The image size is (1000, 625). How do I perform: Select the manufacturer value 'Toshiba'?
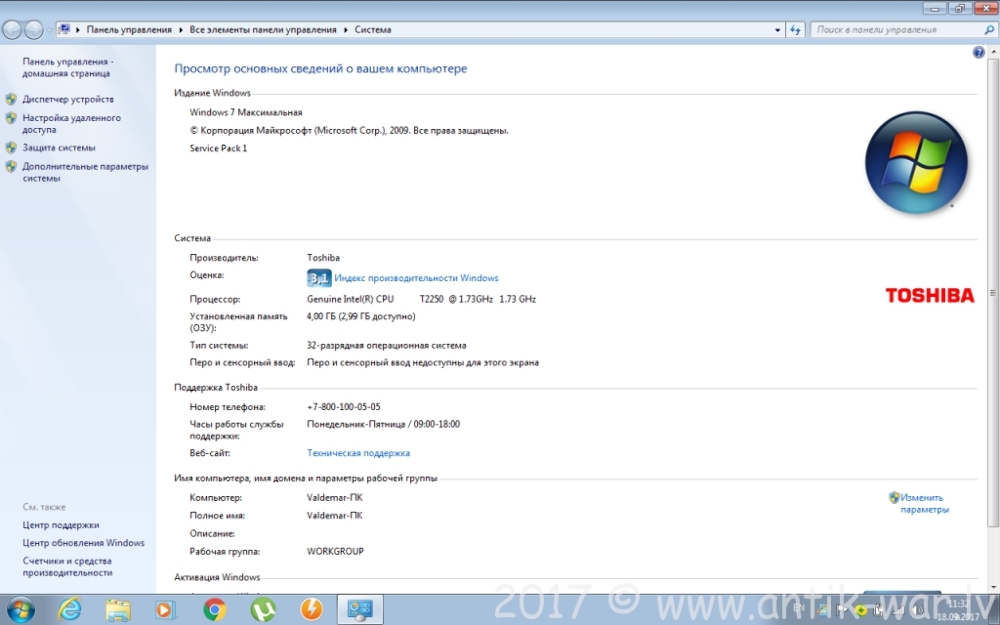(323, 258)
